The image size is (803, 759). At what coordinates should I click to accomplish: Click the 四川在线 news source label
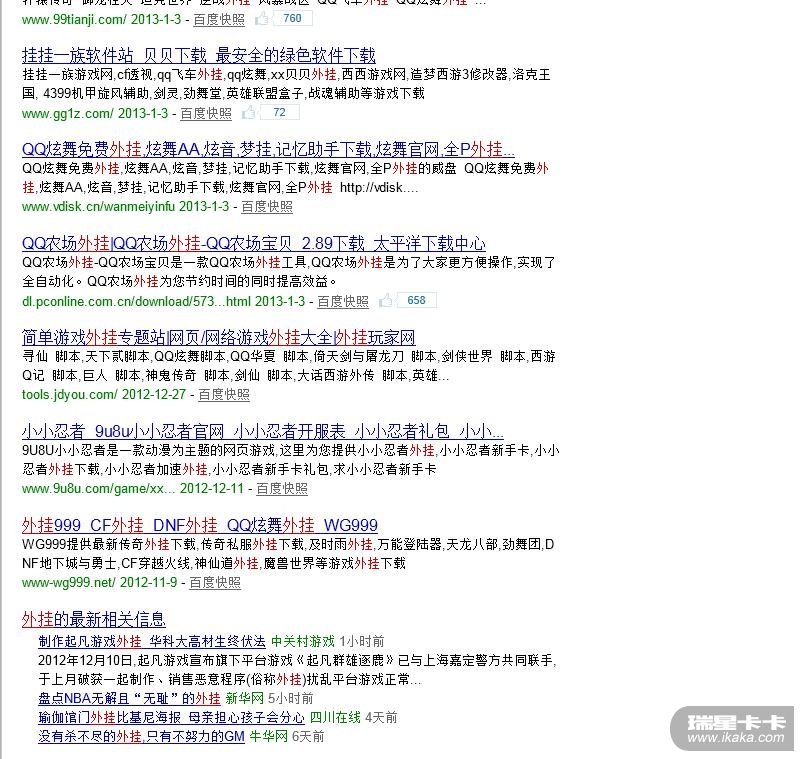335,718
